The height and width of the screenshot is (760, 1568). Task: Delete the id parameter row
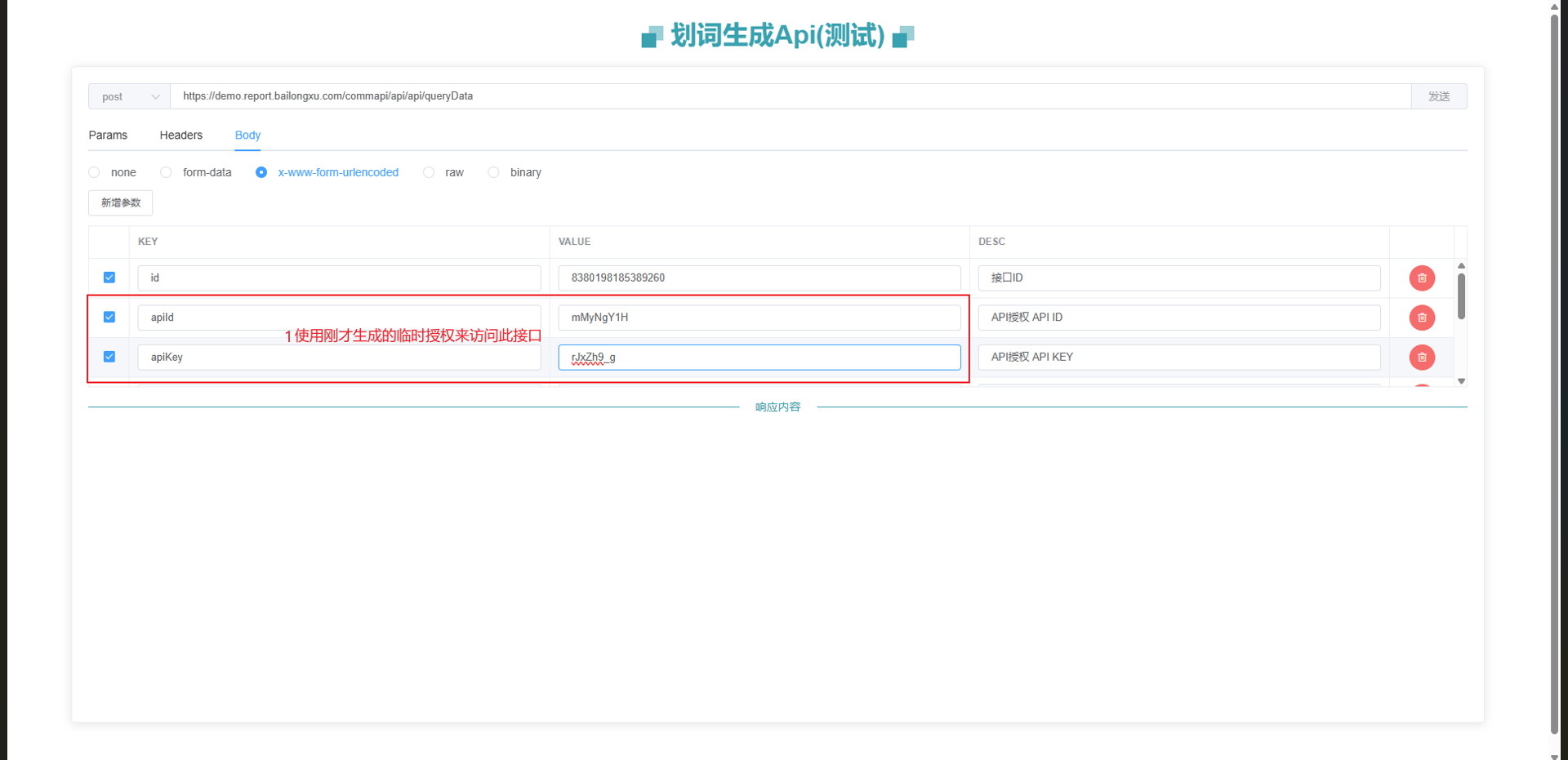(1422, 278)
